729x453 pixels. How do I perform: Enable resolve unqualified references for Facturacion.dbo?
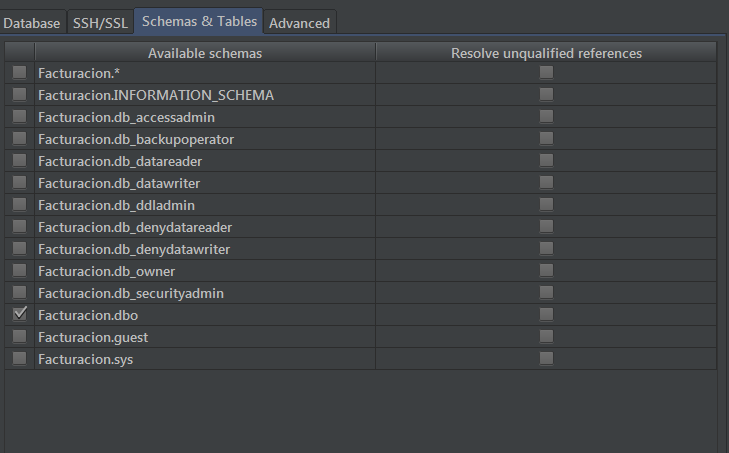click(x=546, y=314)
